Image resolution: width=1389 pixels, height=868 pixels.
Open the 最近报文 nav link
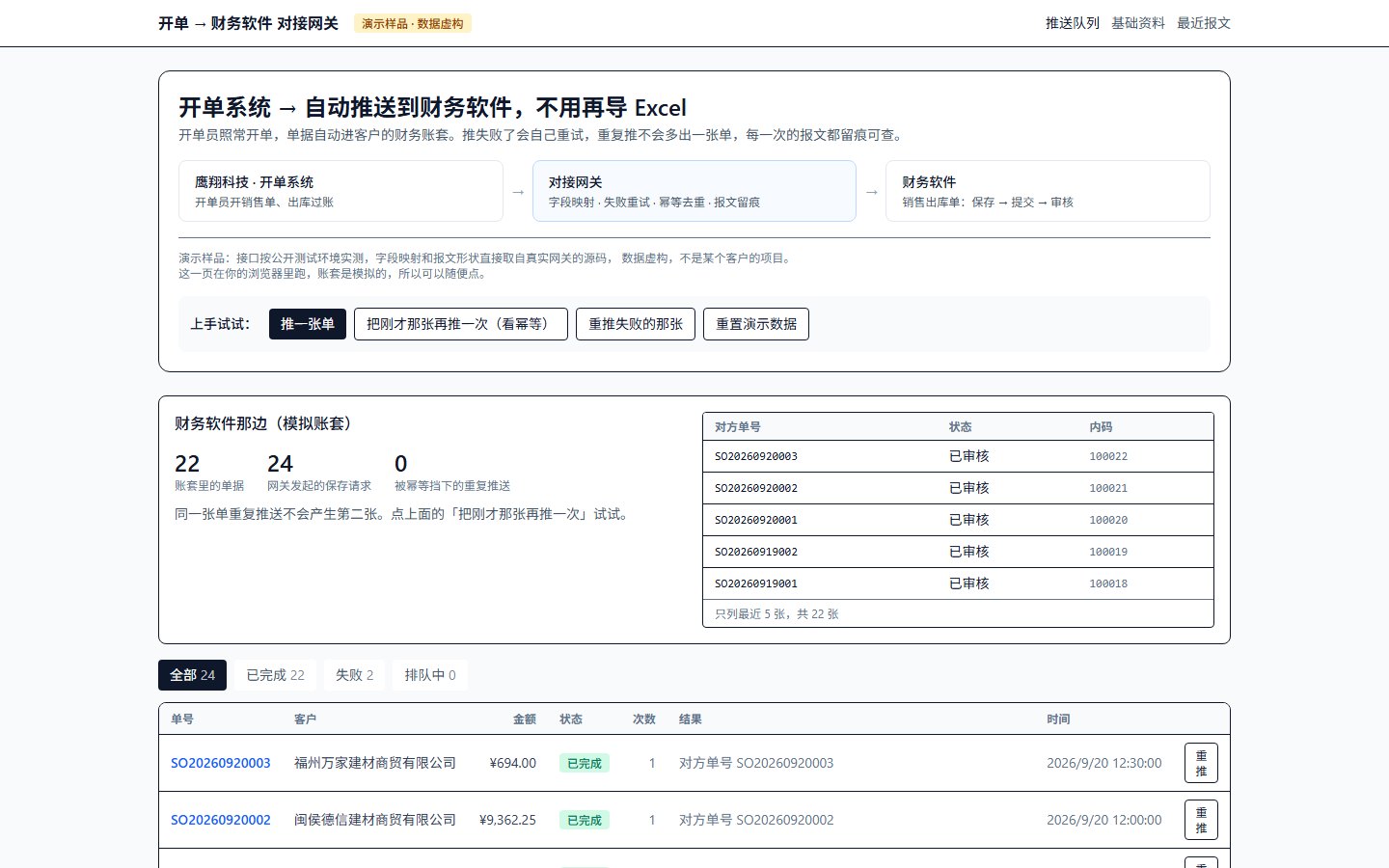click(1204, 23)
